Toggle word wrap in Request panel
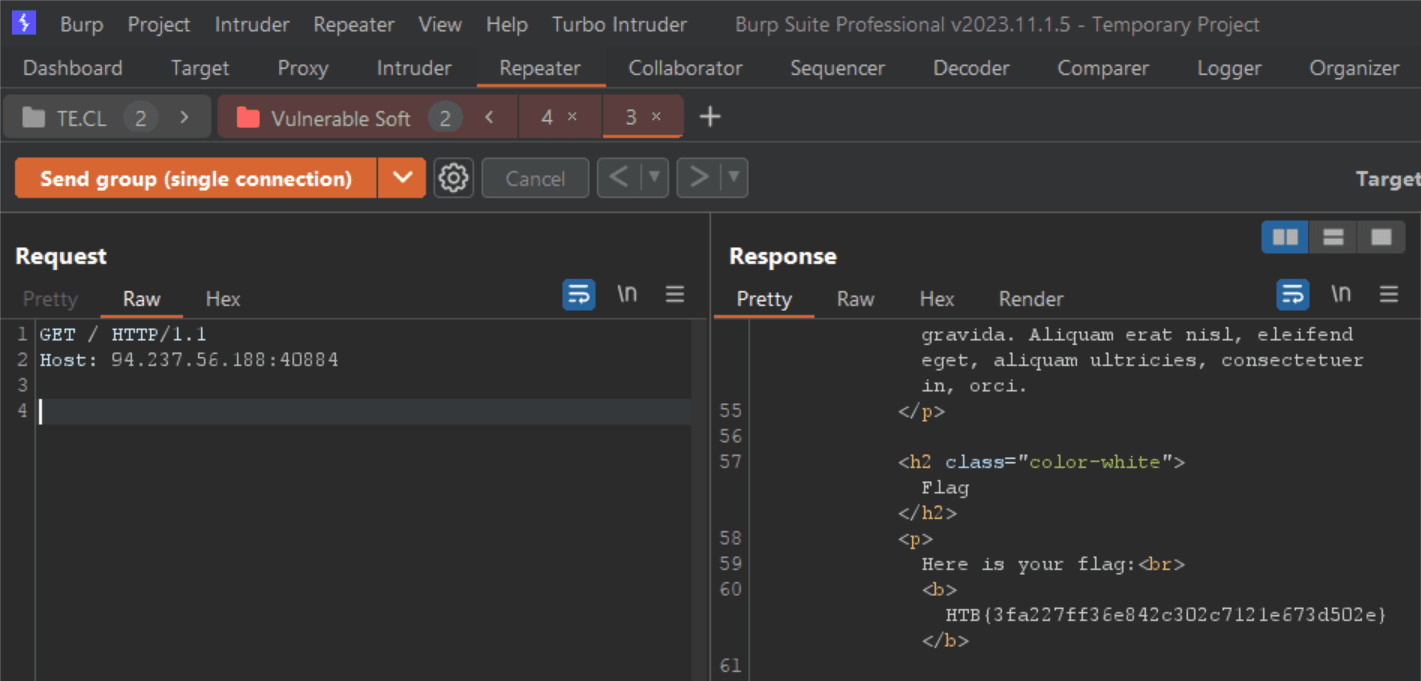 click(579, 294)
